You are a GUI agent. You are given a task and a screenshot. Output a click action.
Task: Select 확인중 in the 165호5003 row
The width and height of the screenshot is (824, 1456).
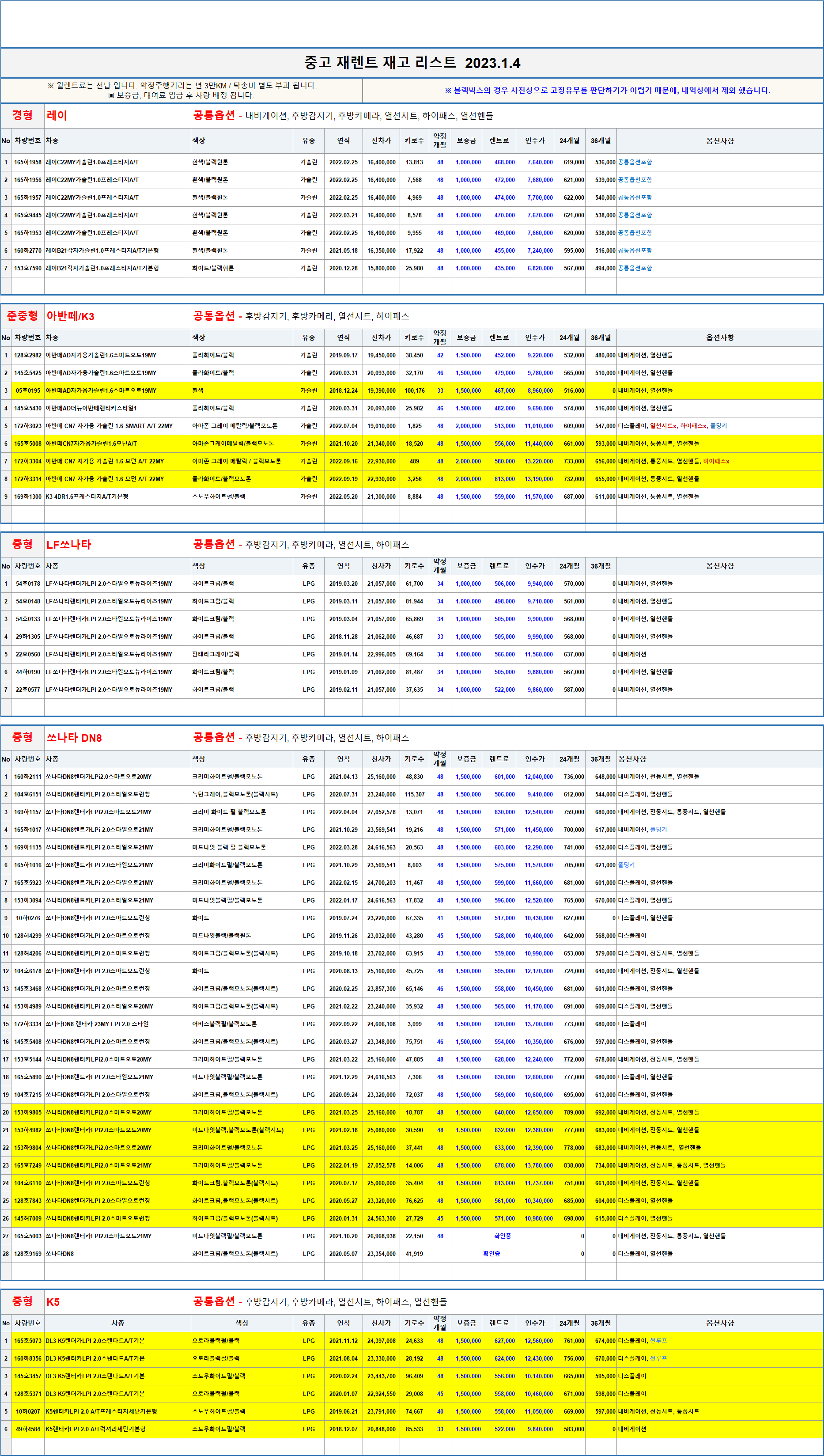(x=503, y=1236)
